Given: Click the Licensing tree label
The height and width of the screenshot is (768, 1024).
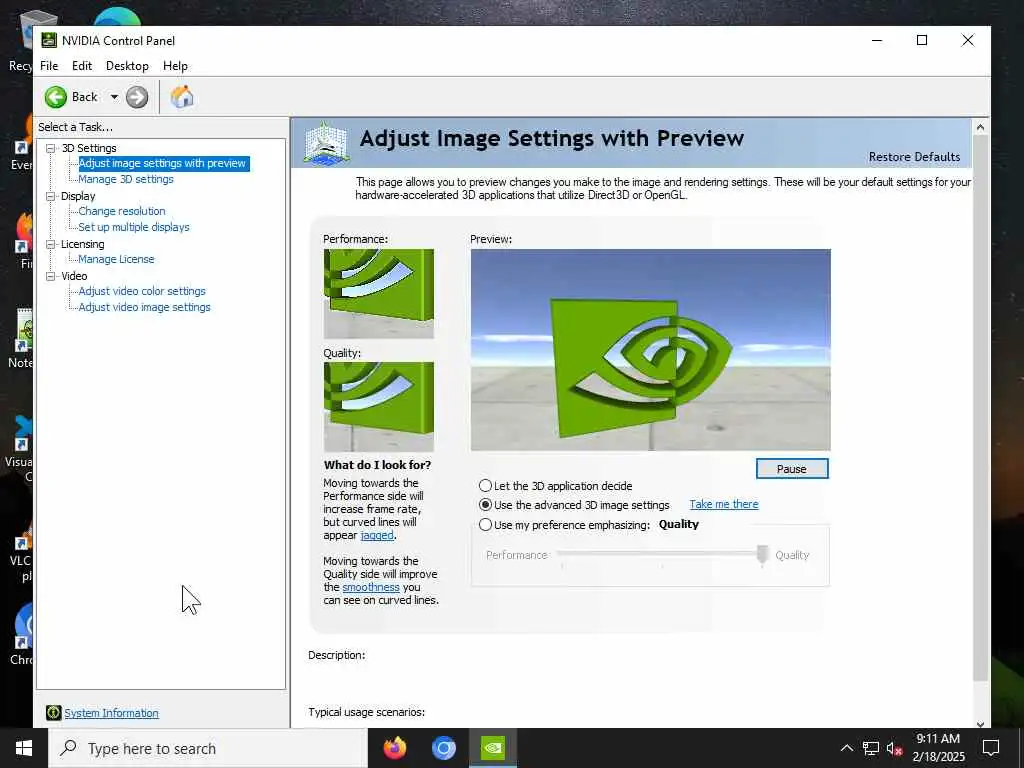Looking at the screenshot, I should [x=82, y=244].
